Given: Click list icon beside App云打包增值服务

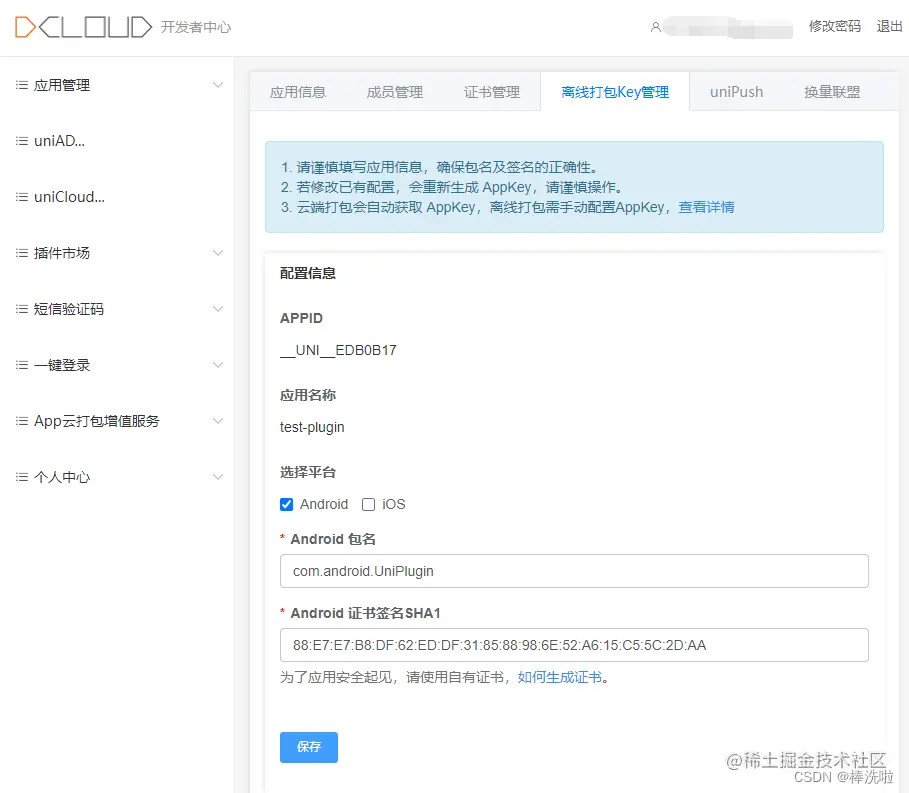Looking at the screenshot, I should 21,421.
